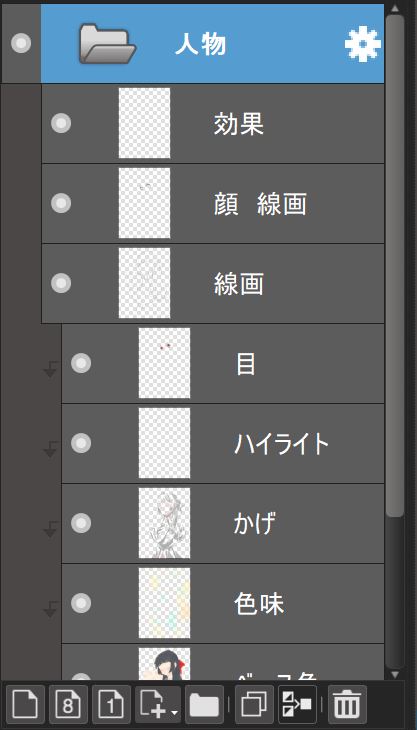Hide the 顔 線画 layer
This screenshot has height=730, width=417.
coord(61,203)
